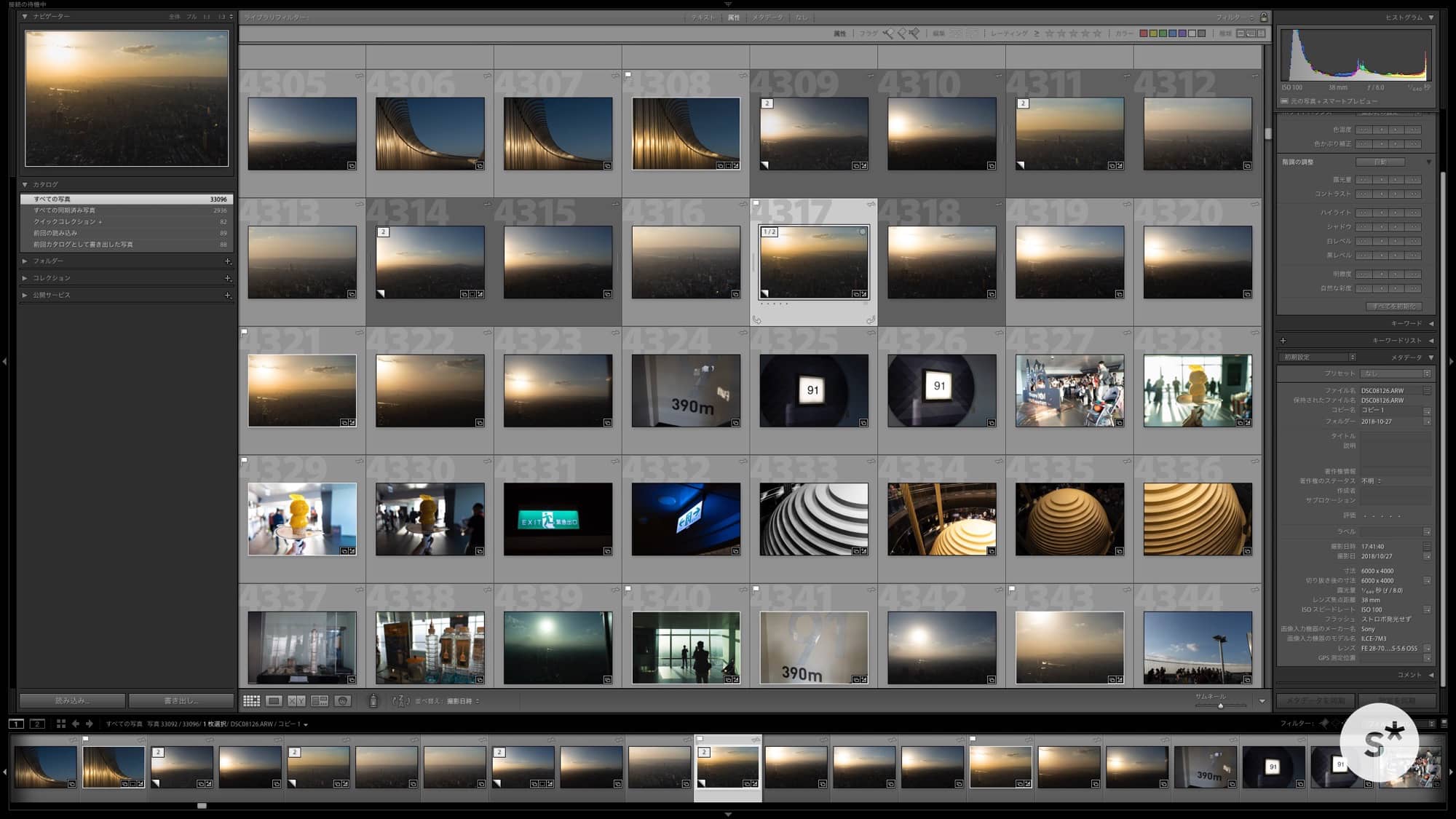Open Compare view (XY) icon
Viewport: 1456px width, 819px height.
click(296, 701)
